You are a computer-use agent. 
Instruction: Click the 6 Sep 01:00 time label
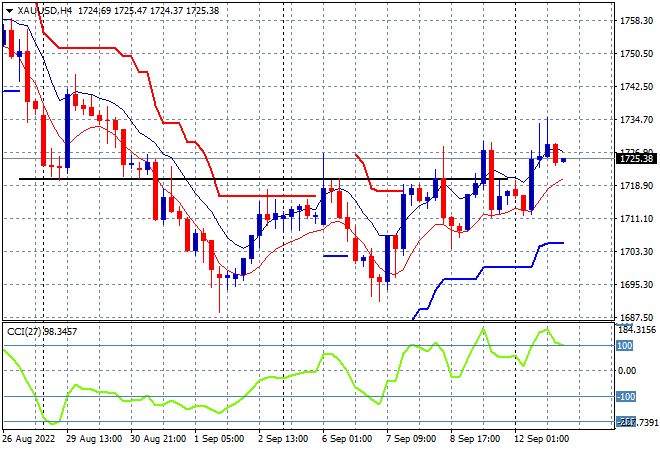point(347,439)
